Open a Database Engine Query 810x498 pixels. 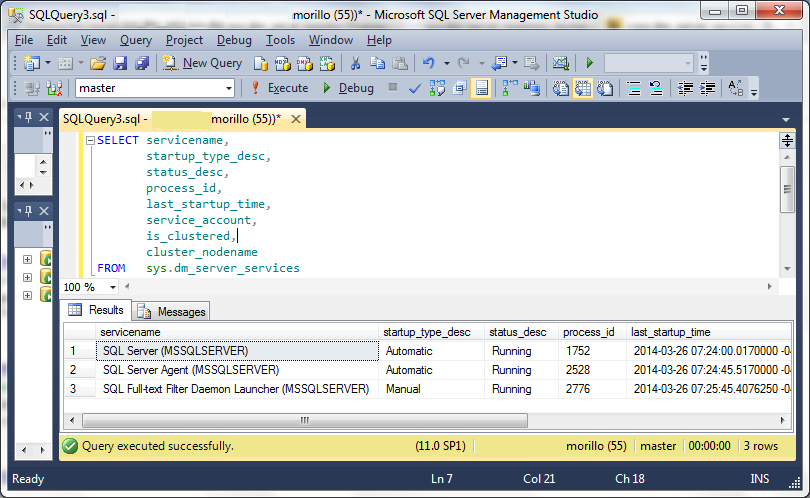[x=261, y=63]
